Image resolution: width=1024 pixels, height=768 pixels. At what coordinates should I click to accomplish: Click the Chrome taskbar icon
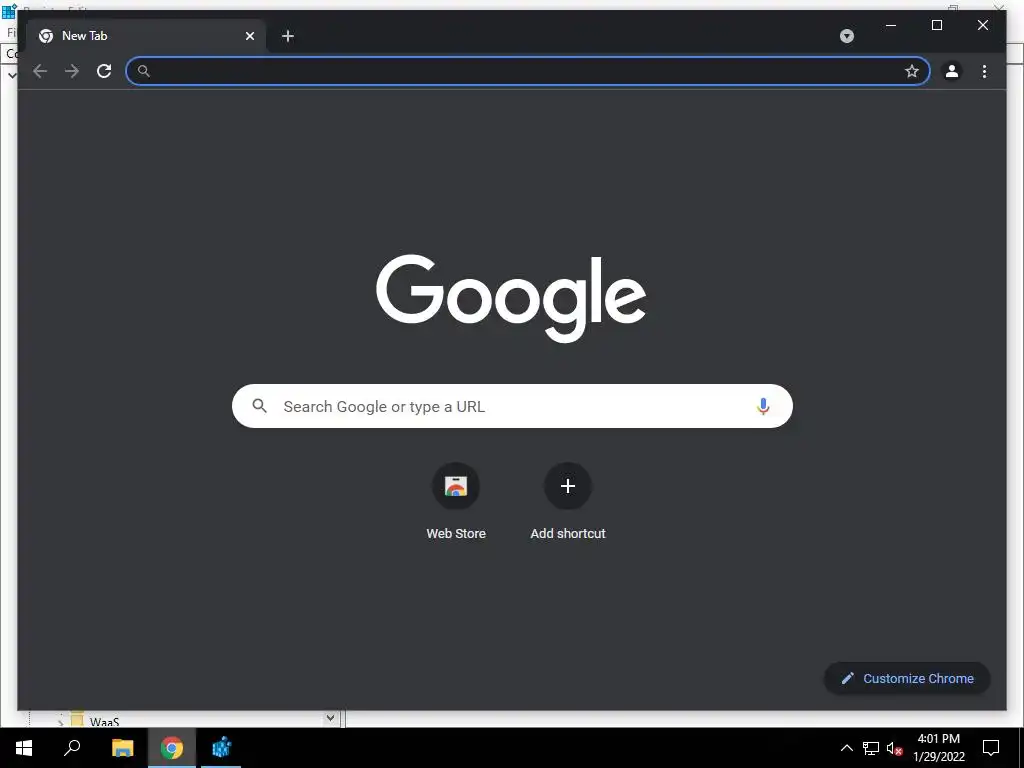tap(172, 748)
